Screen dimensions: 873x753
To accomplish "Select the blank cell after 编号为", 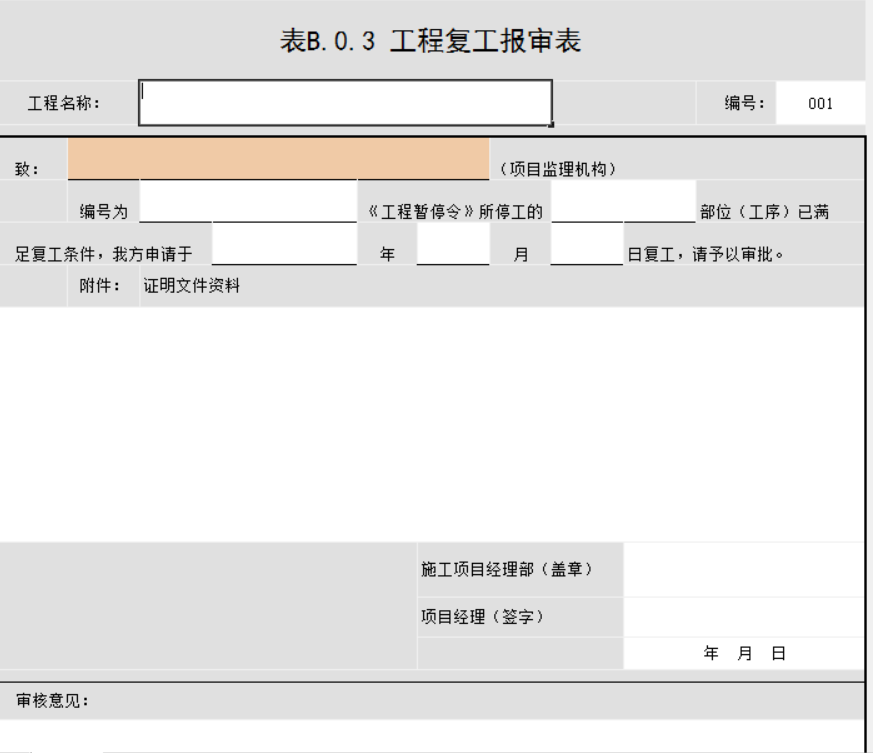I will 248,200.
